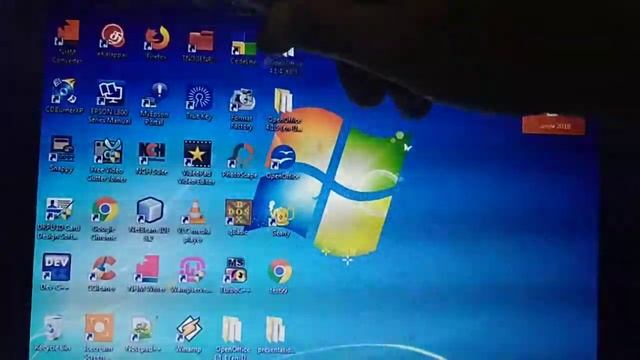The width and height of the screenshot is (640, 360).
Task: Launch OpenOffice with the seagull icon
Action: coord(282,158)
